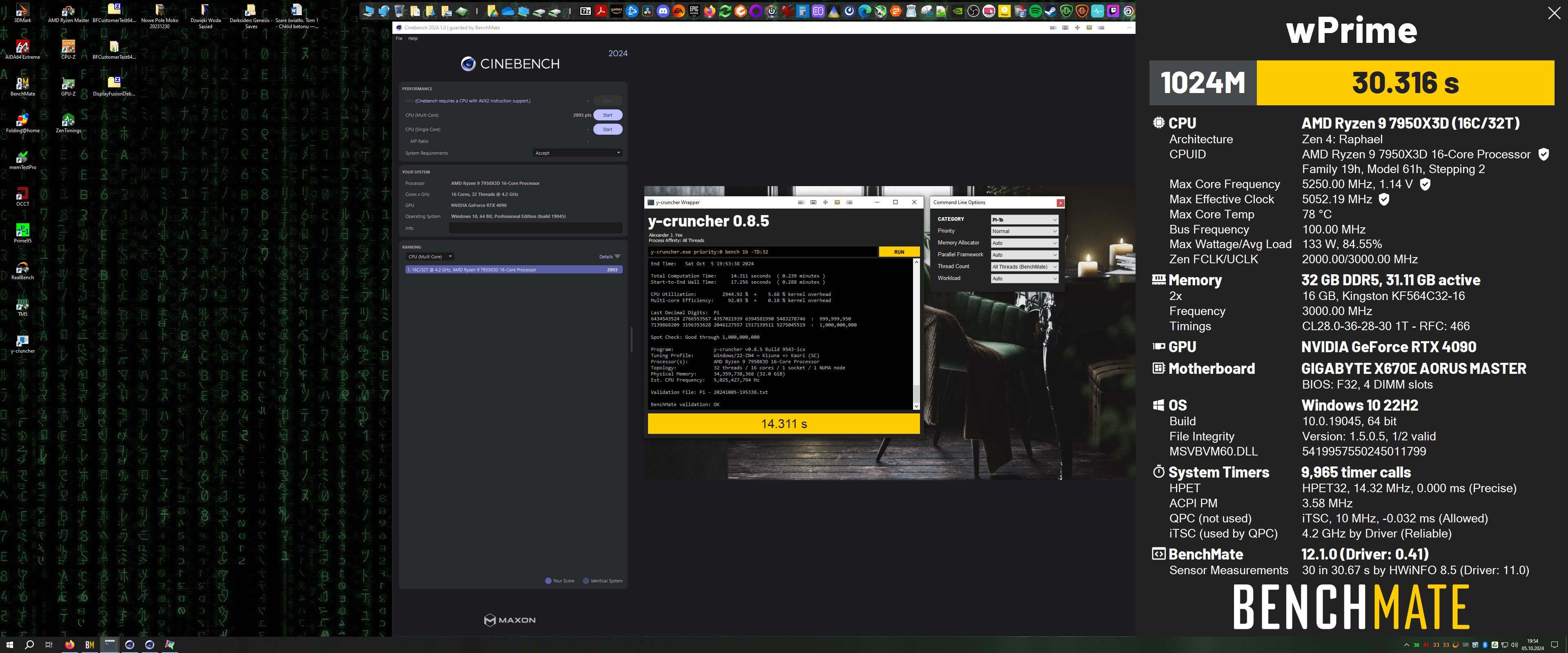Viewport: 1568px width, 653px height.
Task: Open DaVinci Resolve icon in dock
Action: pyautogui.click(x=648, y=11)
